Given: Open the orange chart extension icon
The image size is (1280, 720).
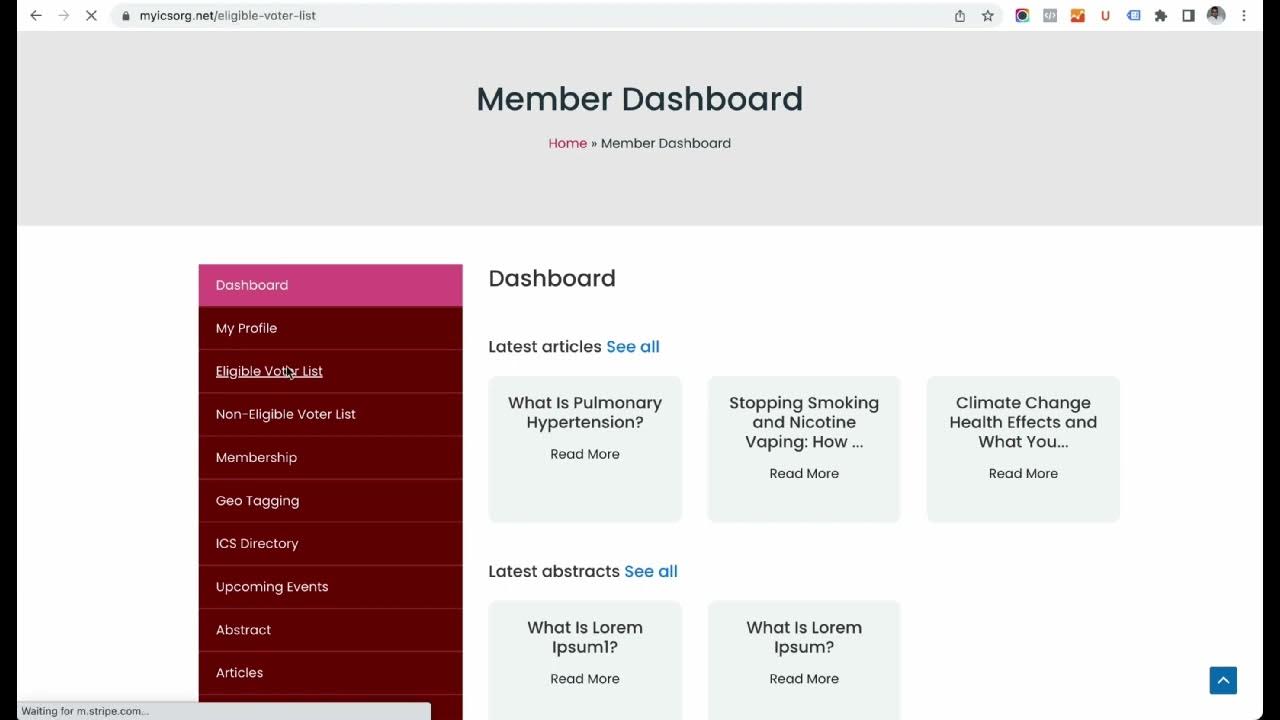Looking at the screenshot, I should pyautogui.click(x=1078, y=16).
